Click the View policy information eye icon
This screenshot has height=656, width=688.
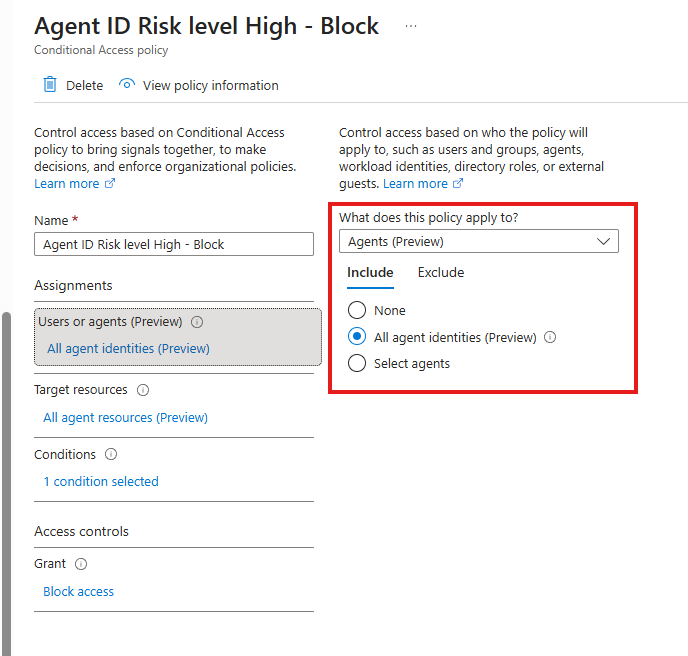127,85
